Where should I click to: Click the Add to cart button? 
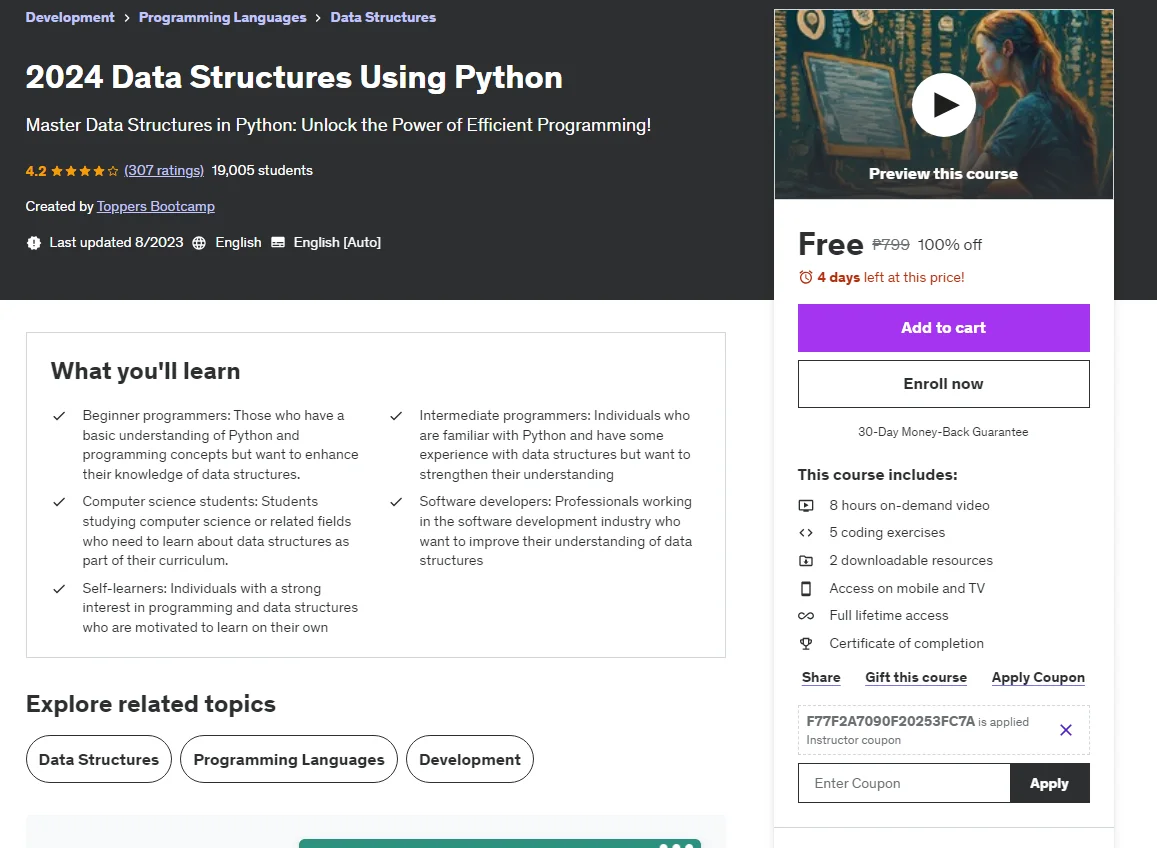coord(943,328)
